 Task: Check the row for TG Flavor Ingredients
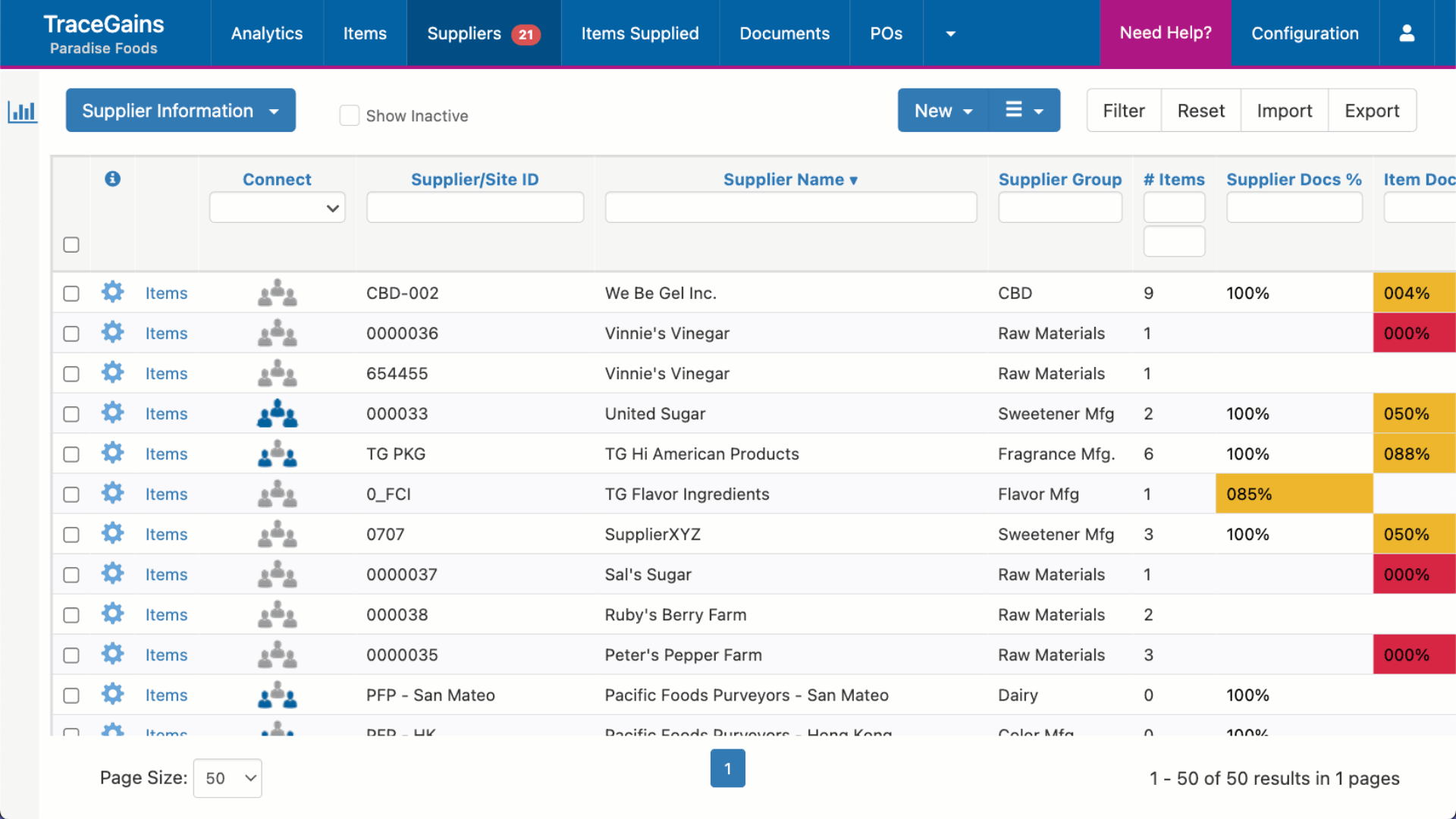(x=71, y=494)
